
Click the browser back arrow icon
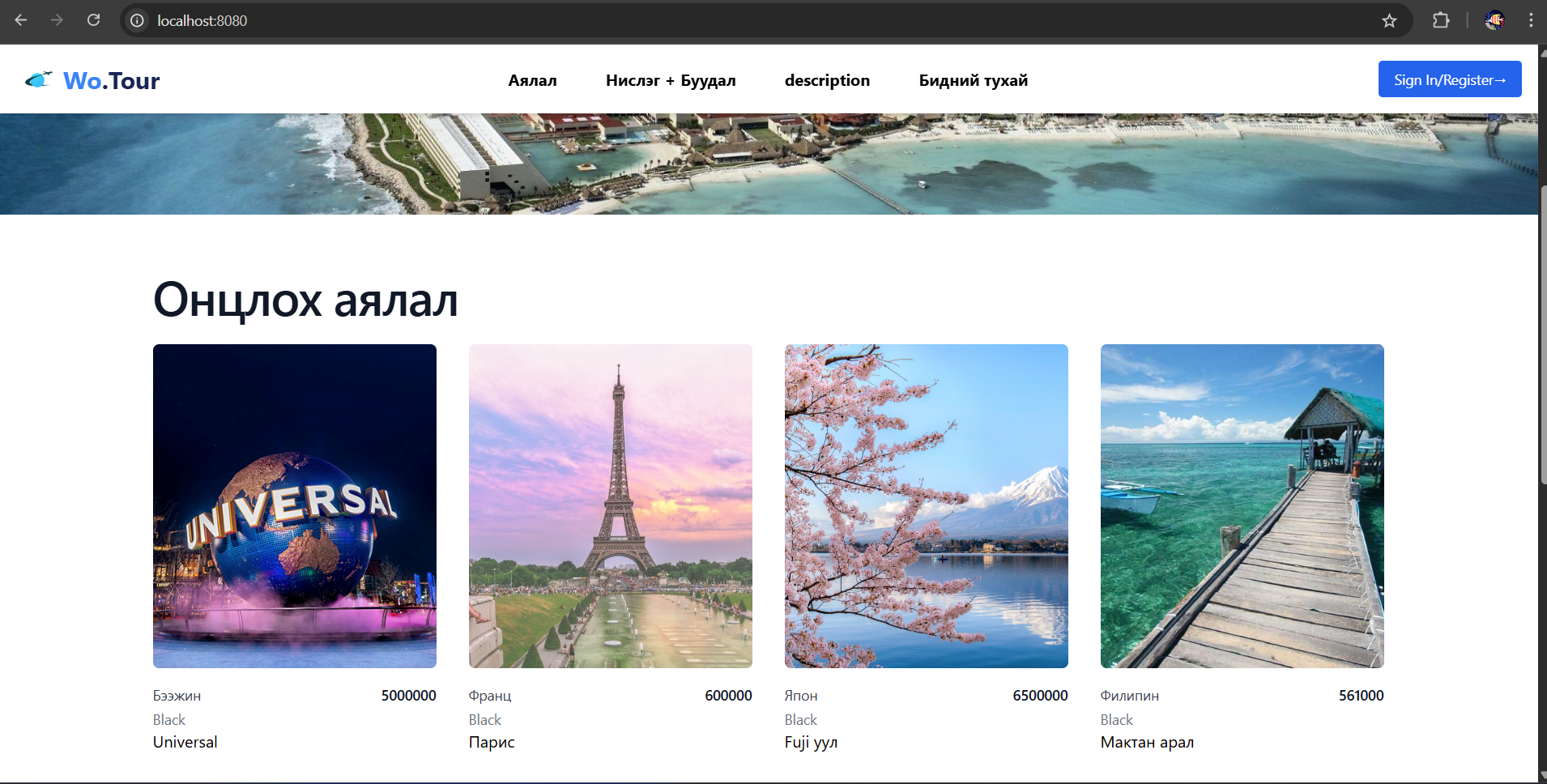(x=21, y=20)
